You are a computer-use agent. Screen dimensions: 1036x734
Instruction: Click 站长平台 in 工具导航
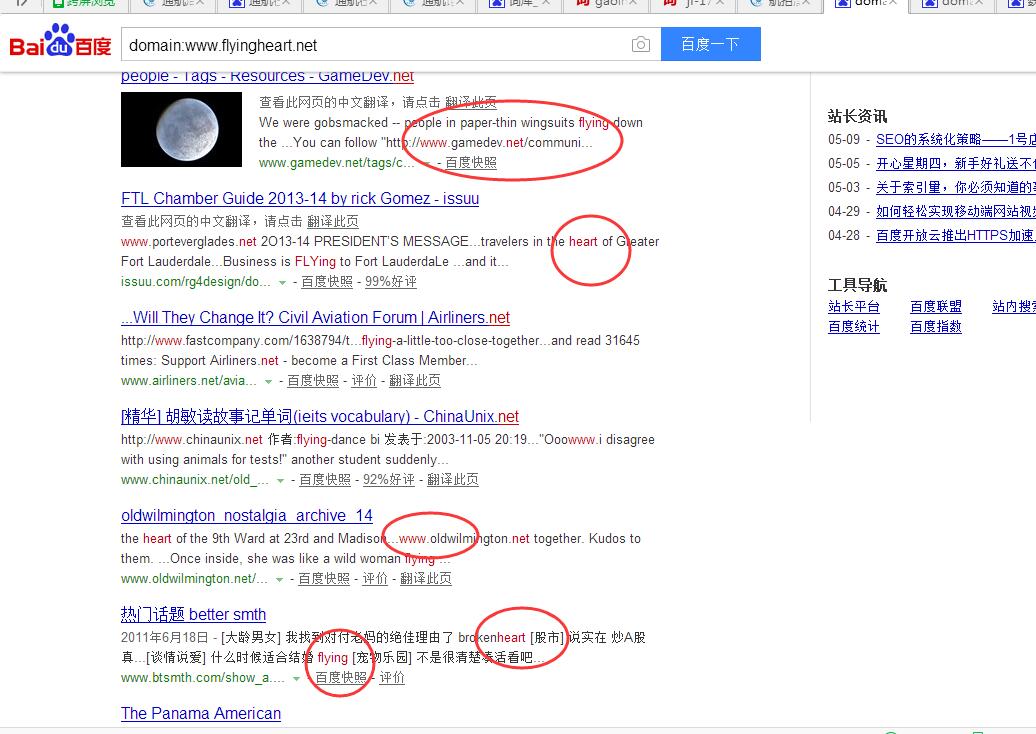point(854,307)
